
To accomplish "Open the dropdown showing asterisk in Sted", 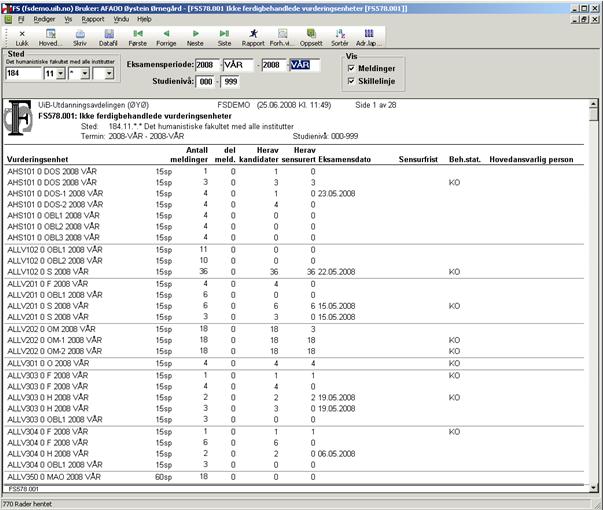I will [x=85, y=73].
